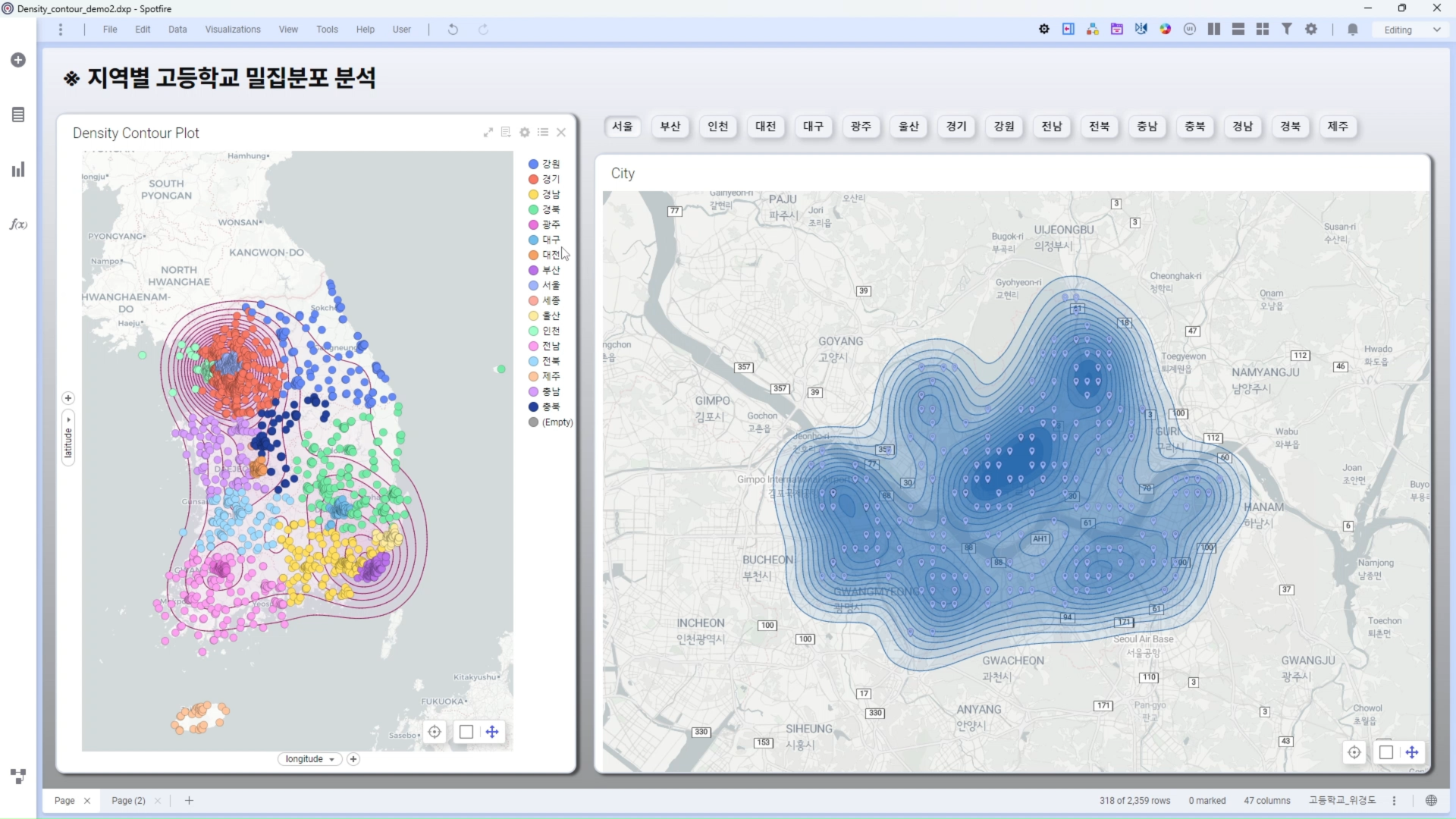Click locate crosshair on Density Contour map
The height and width of the screenshot is (819, 1456).
pyautogui.click(x=435, y=732)
